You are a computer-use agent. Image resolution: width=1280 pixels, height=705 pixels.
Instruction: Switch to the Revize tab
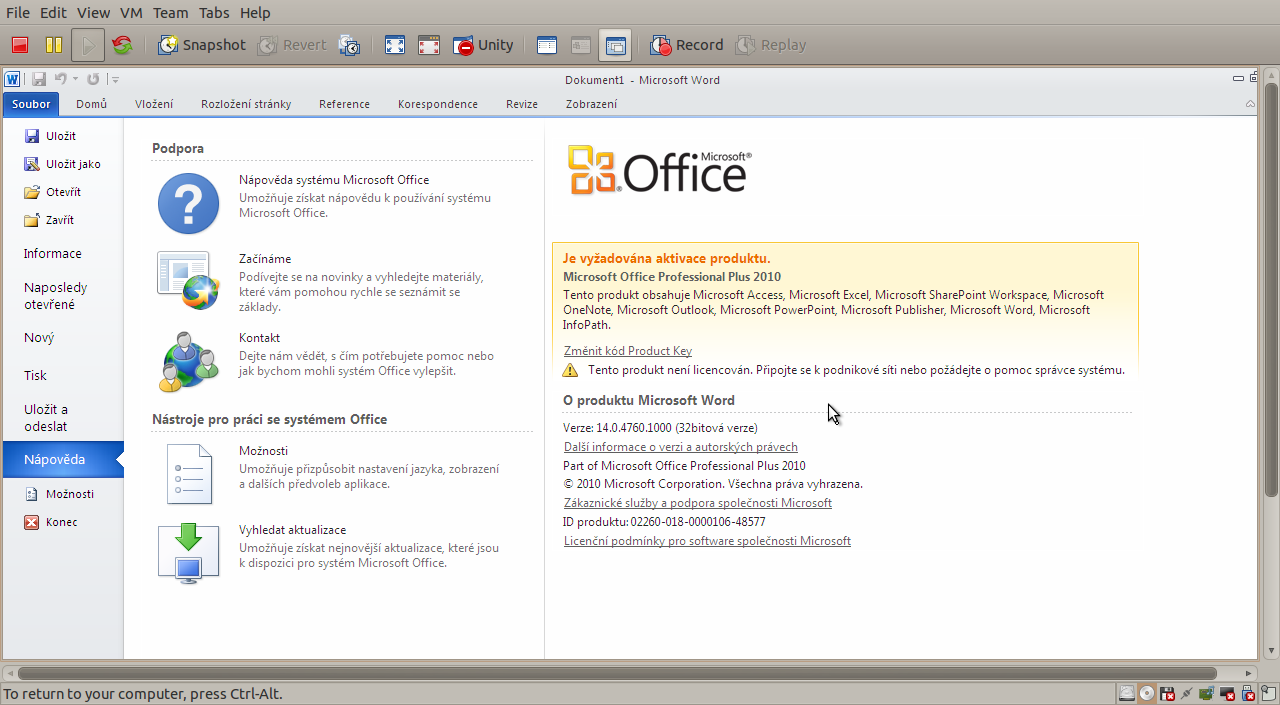(522, 104)
